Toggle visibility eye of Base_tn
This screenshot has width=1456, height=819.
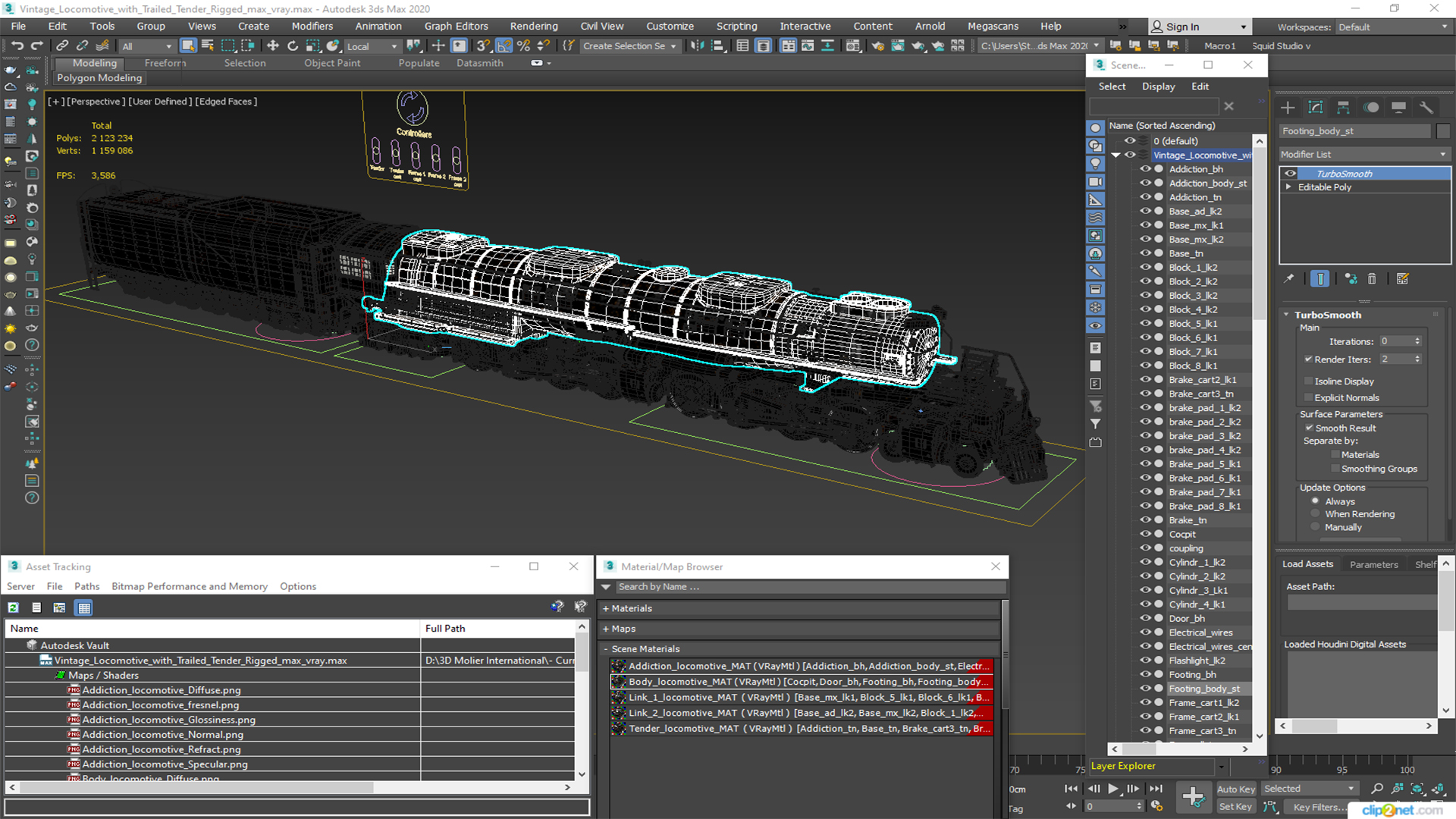1145,253
